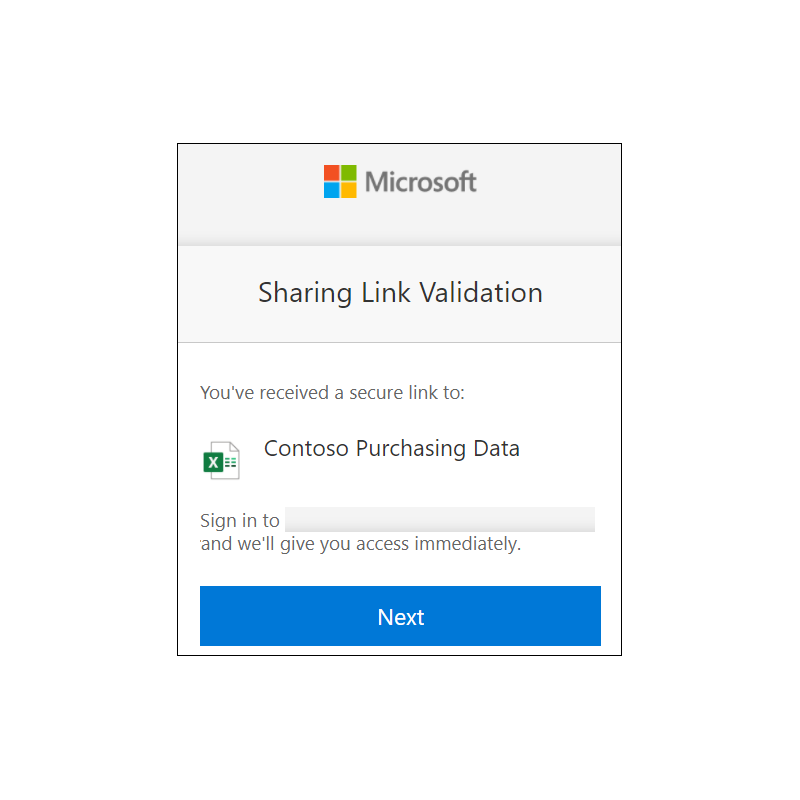Click the green X badge on Excel icon
The width and height of the screenshot is (800, 800).
213,463
